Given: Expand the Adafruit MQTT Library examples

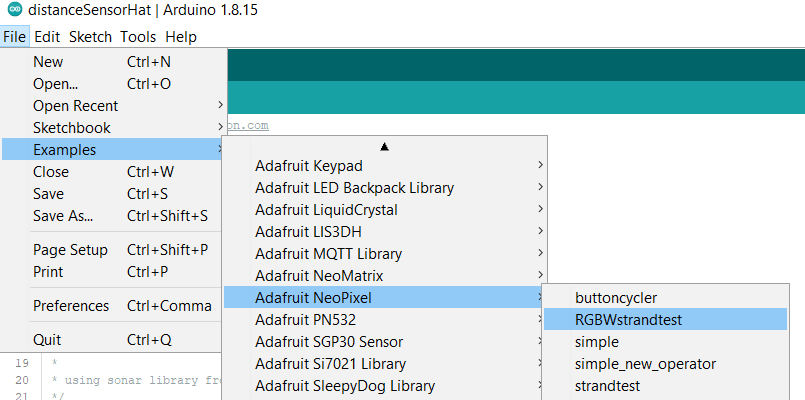Looking at the screenshot, I should click(x=385, y=254).
